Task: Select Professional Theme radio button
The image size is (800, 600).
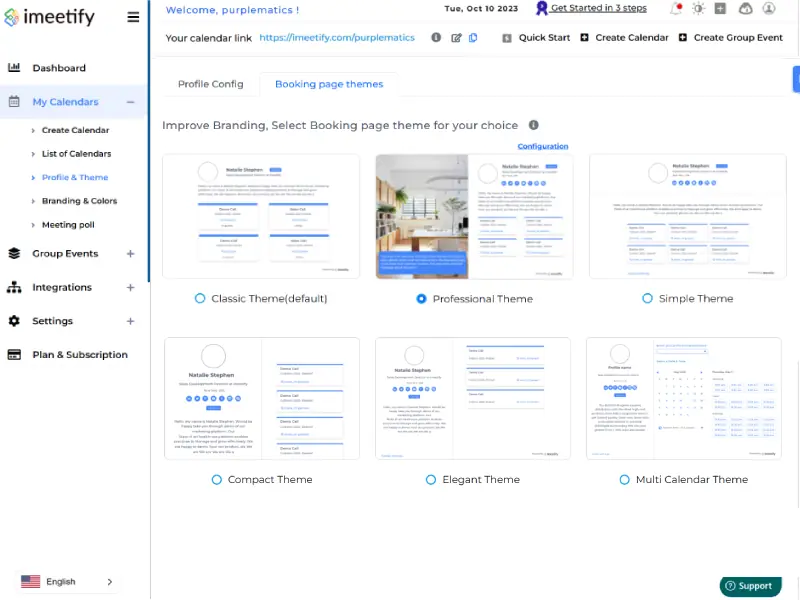Action: click(421, 299)
